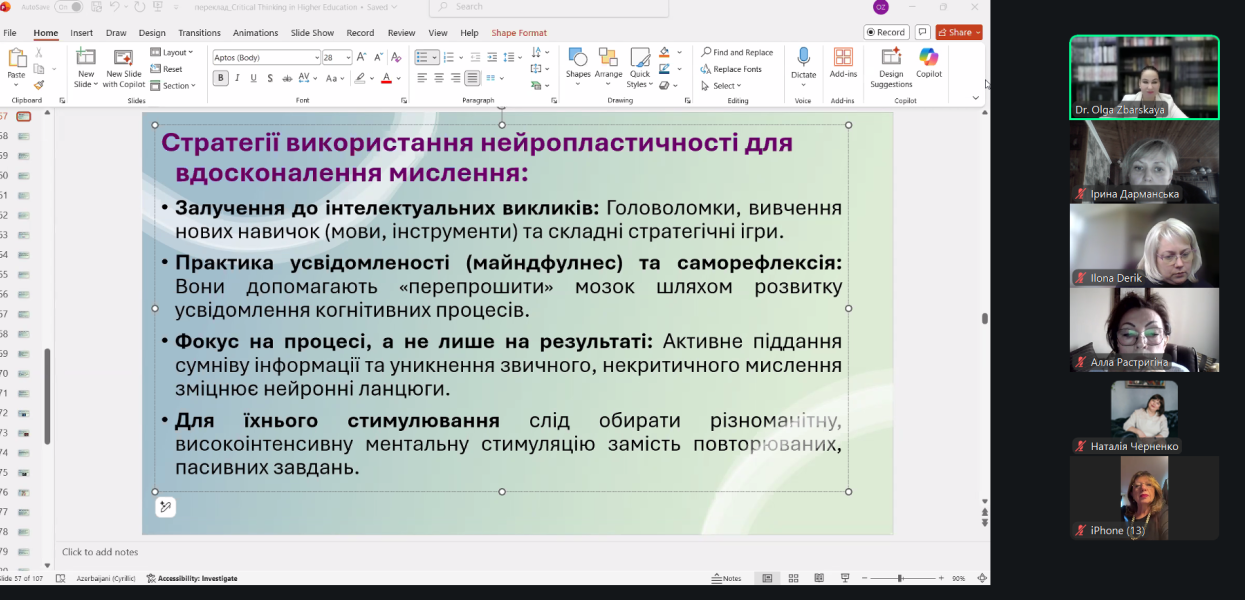Click Format Painter brush icon

(39, 85)
